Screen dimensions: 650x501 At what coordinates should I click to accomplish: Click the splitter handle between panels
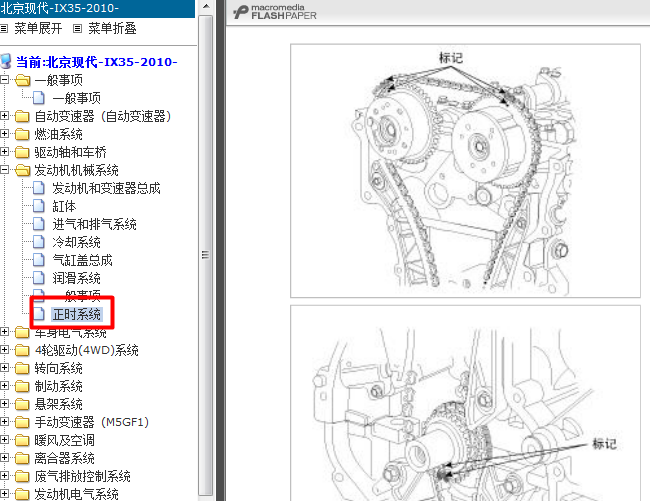221,250
